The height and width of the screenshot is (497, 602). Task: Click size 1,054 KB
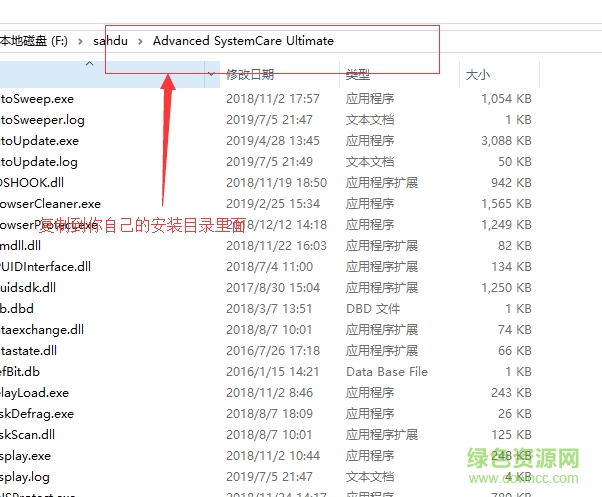click(507, 99)
